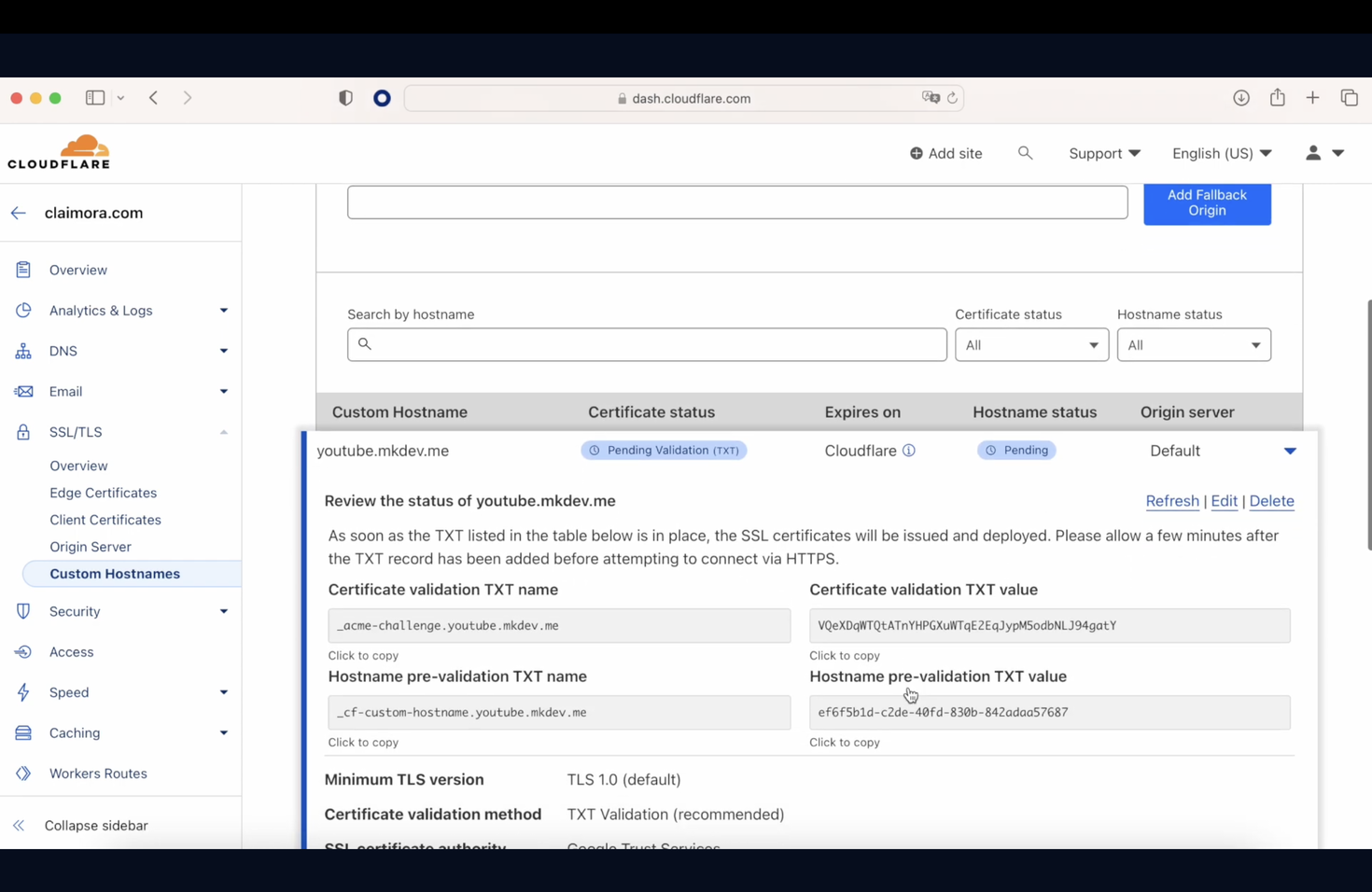This screenshot has width=1372, height=892.
Task: Expand the DNS submenu arrow
Action: 224,351
